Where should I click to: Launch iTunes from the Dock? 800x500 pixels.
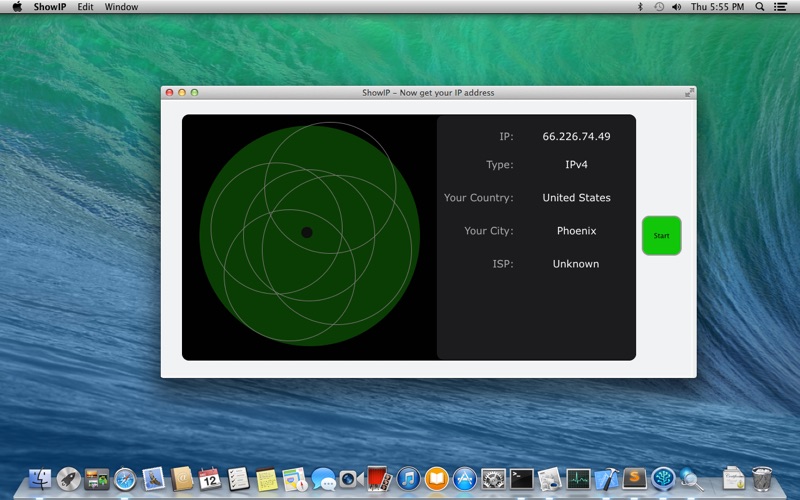pyautogui.click(x=408, y=480)
